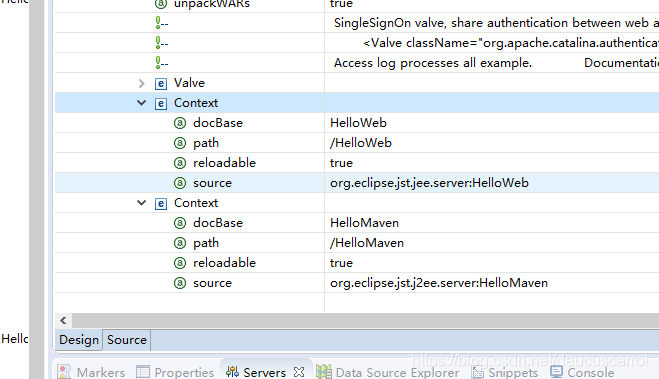Click the attribute icon beside HelloMaven docBase
659x379 pixels.
(x=180, y=223)
